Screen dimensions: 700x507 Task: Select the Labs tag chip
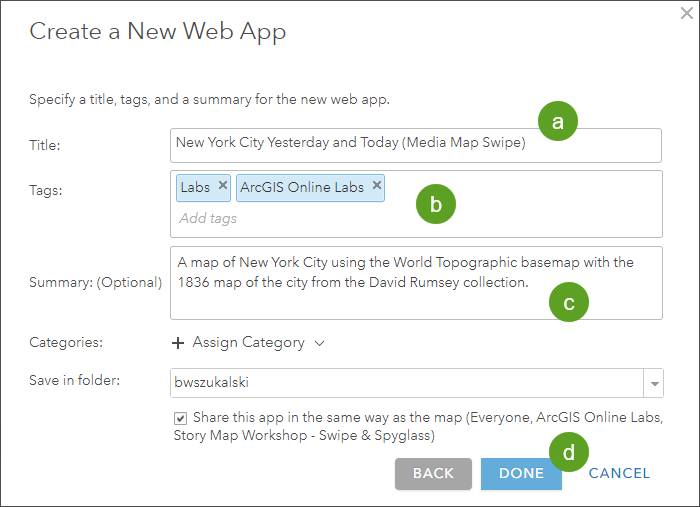195,187
